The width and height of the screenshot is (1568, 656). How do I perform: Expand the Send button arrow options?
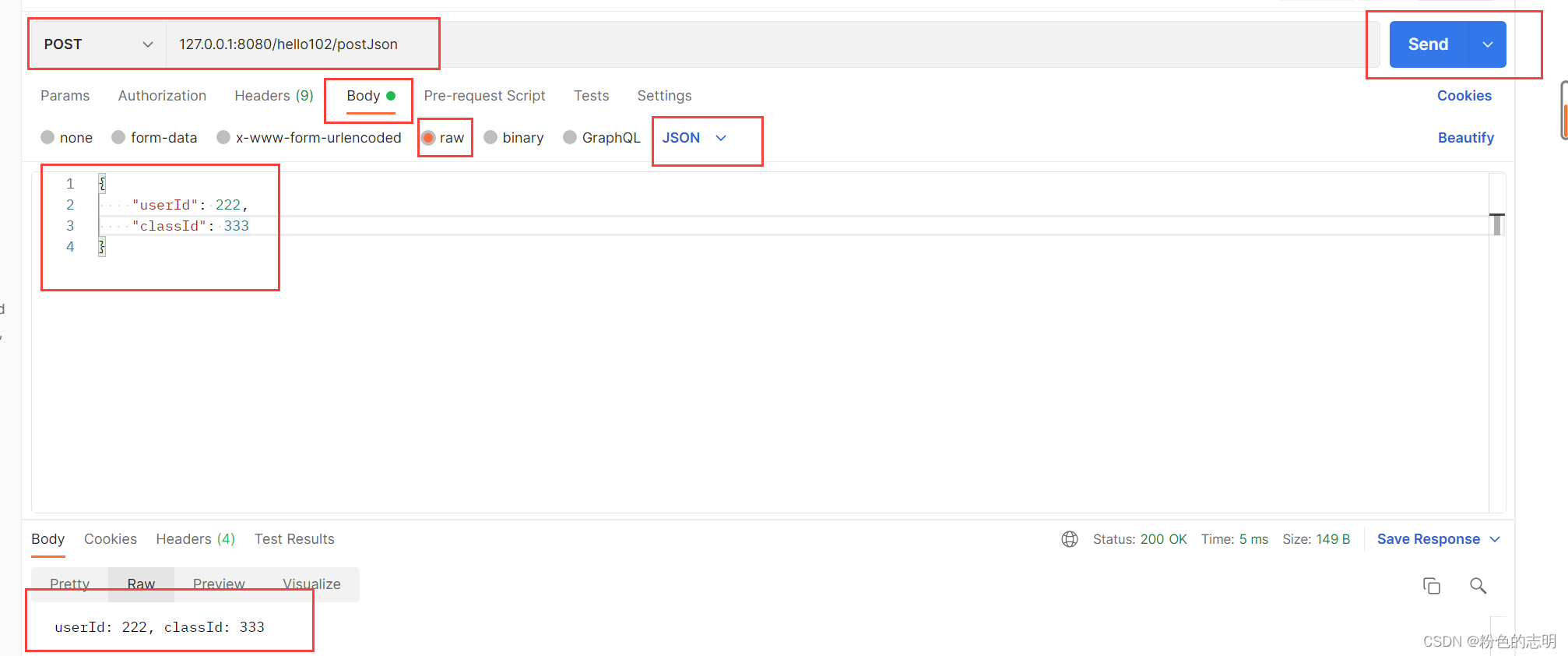click(1487, 44)
